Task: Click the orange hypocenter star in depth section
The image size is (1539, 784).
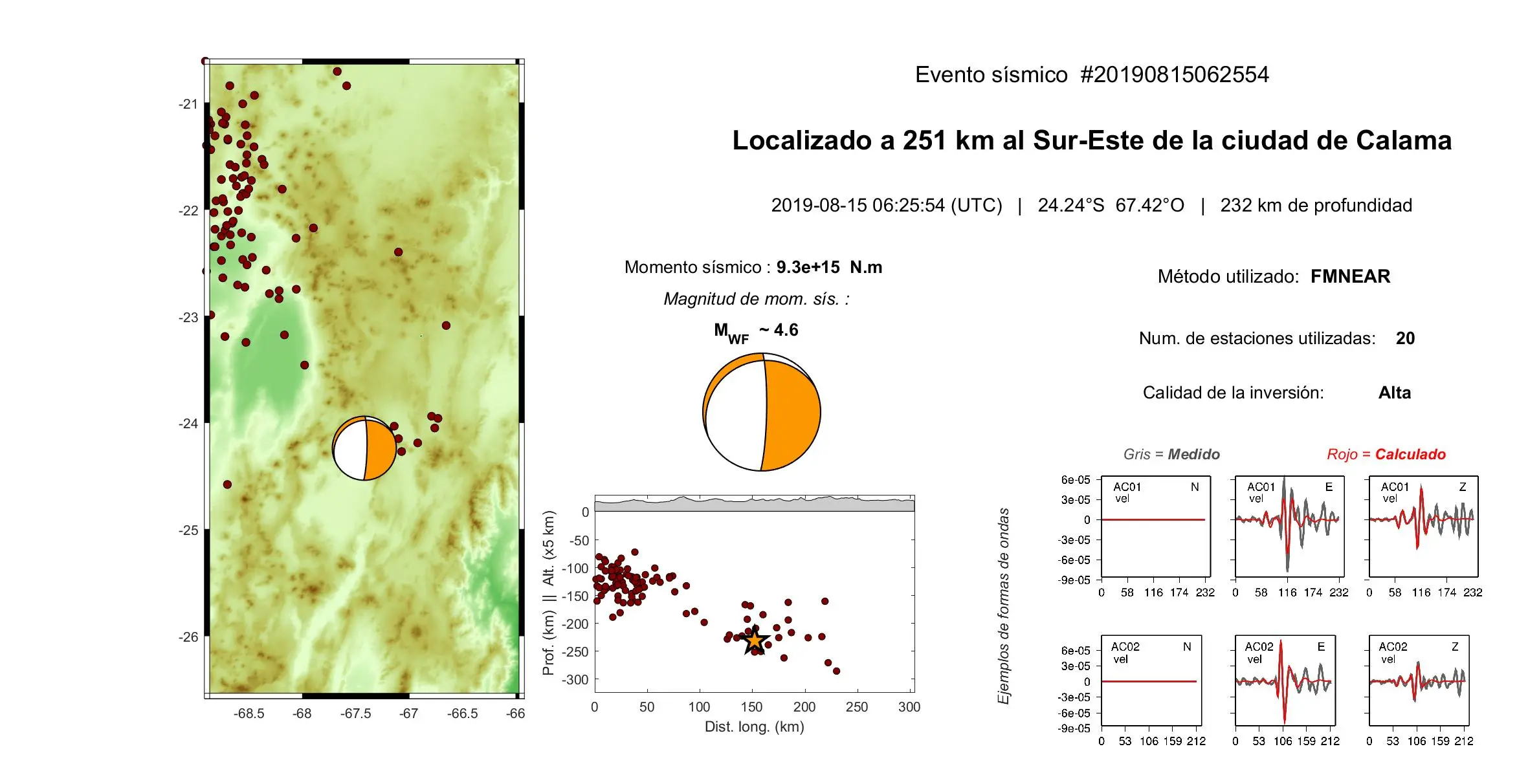Action: tap(755, 642)
